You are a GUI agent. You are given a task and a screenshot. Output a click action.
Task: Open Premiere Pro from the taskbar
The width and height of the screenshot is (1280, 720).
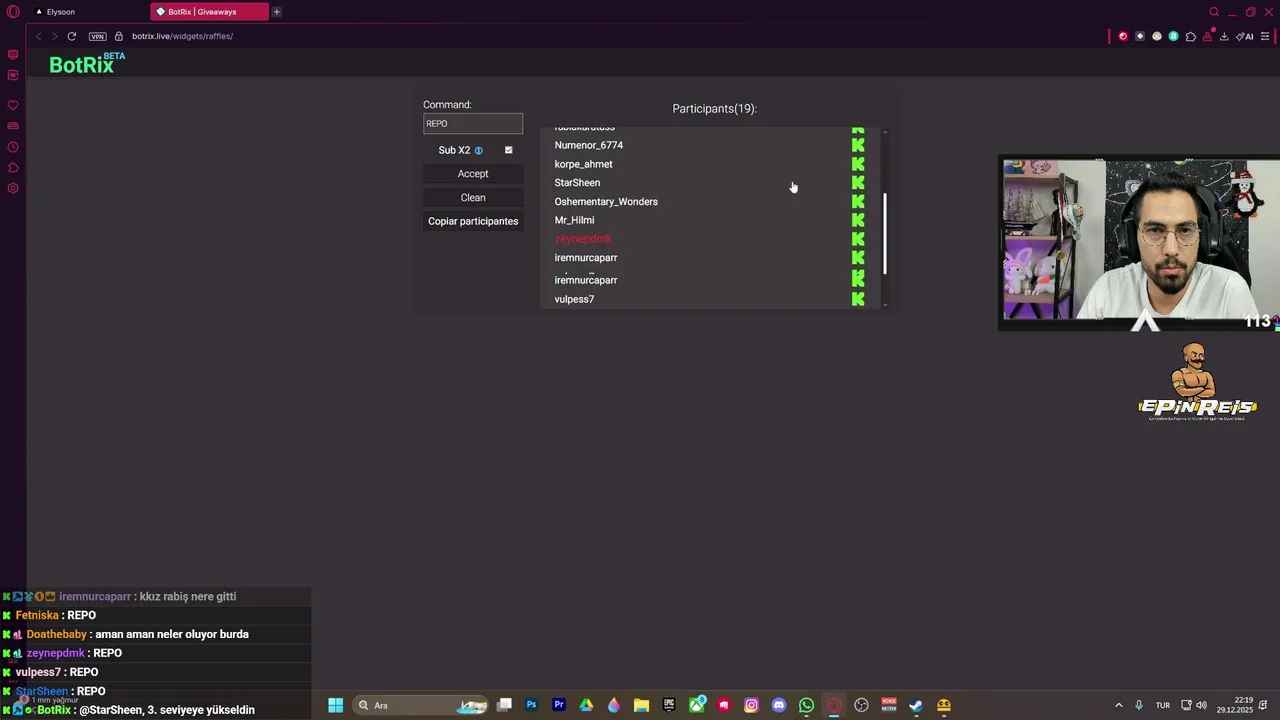point(559,705)
